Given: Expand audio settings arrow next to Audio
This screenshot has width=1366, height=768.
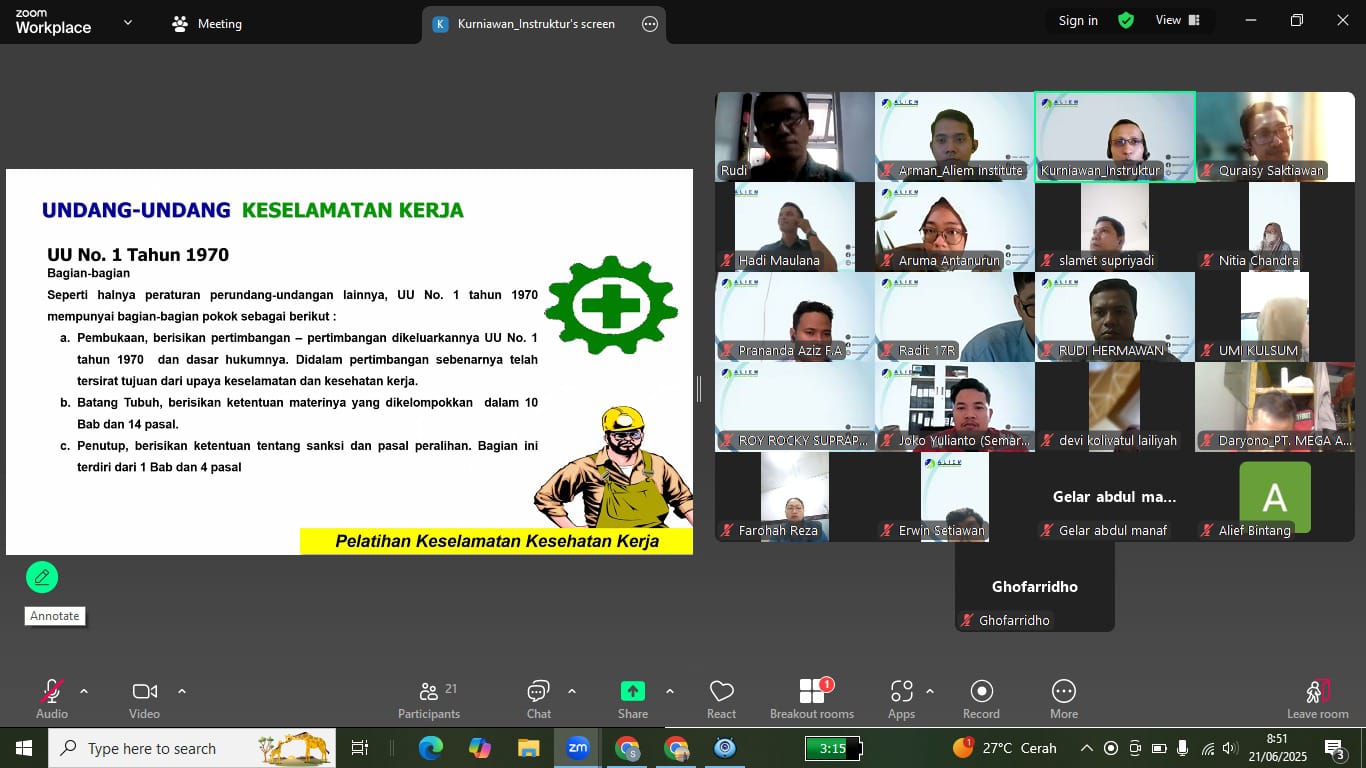Looking at the screenshot, I should [x=84, y=691].
